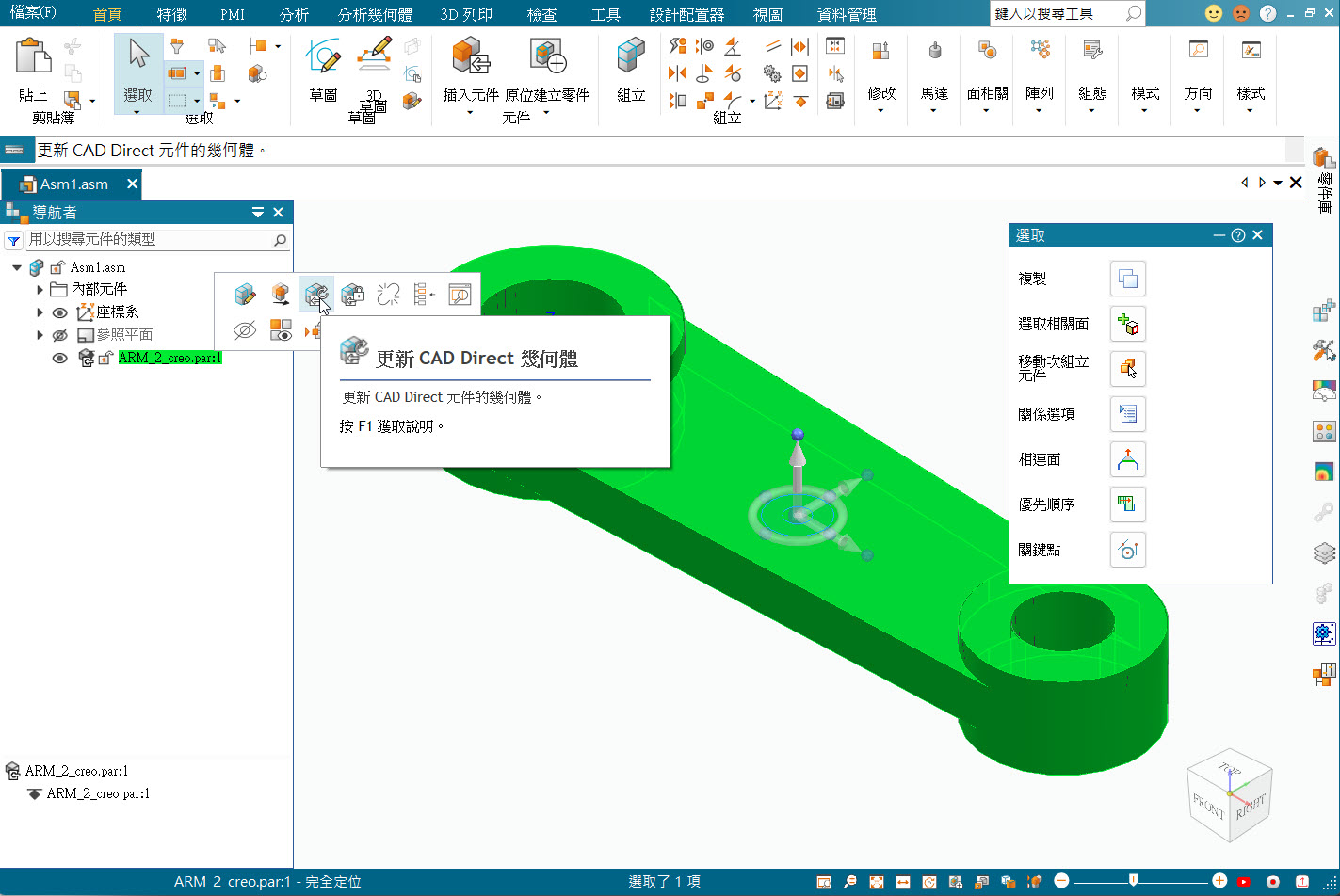
Task: Click the gear relationship icon in Assemble group
Action: [772, 72]
